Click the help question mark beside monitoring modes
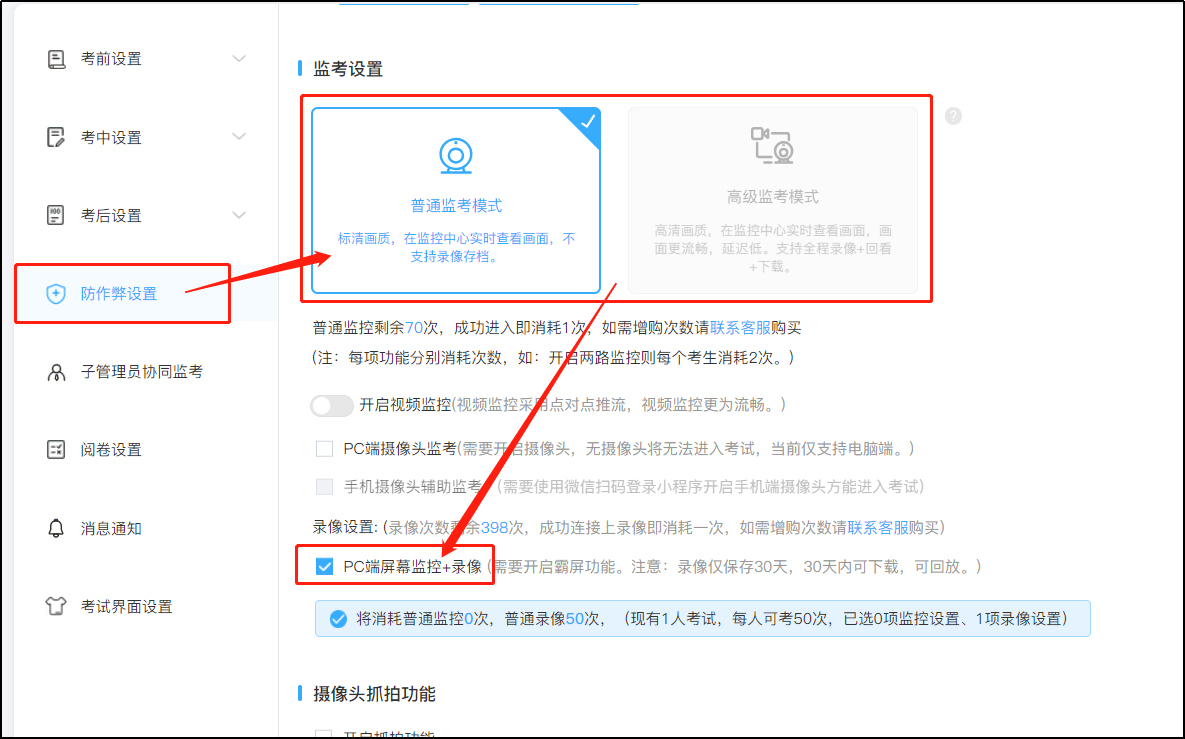 (x=953, y=116)
